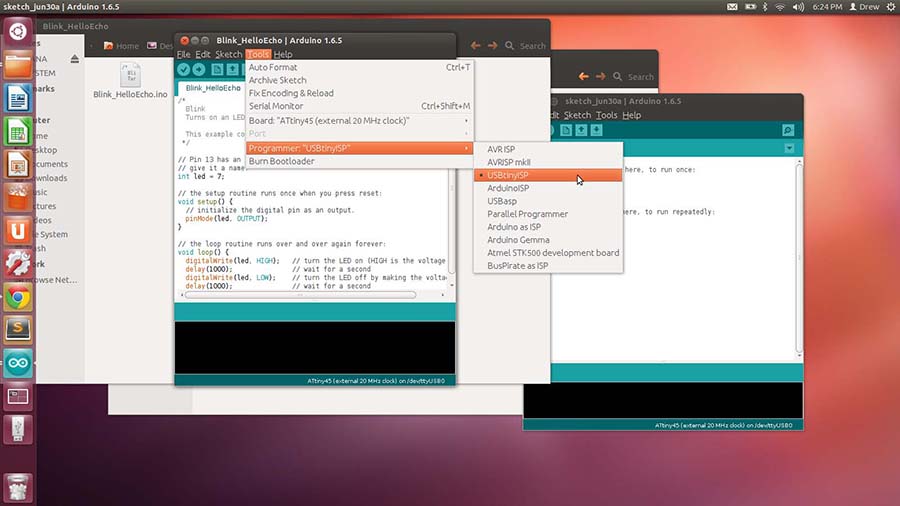This screenshot has height=506, width=900.
Task: Click Search in Blink_HelloEcho file manager
Action: [526, 45]
